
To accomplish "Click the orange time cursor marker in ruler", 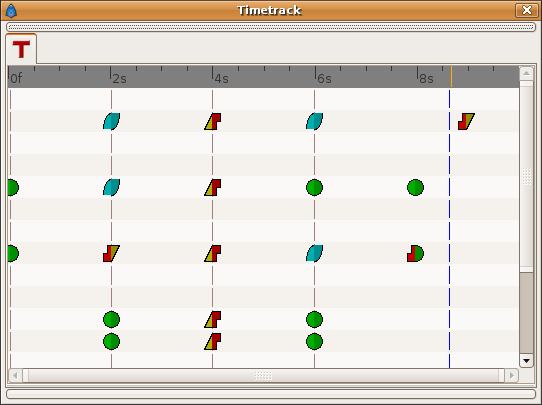I will (451, 76).
